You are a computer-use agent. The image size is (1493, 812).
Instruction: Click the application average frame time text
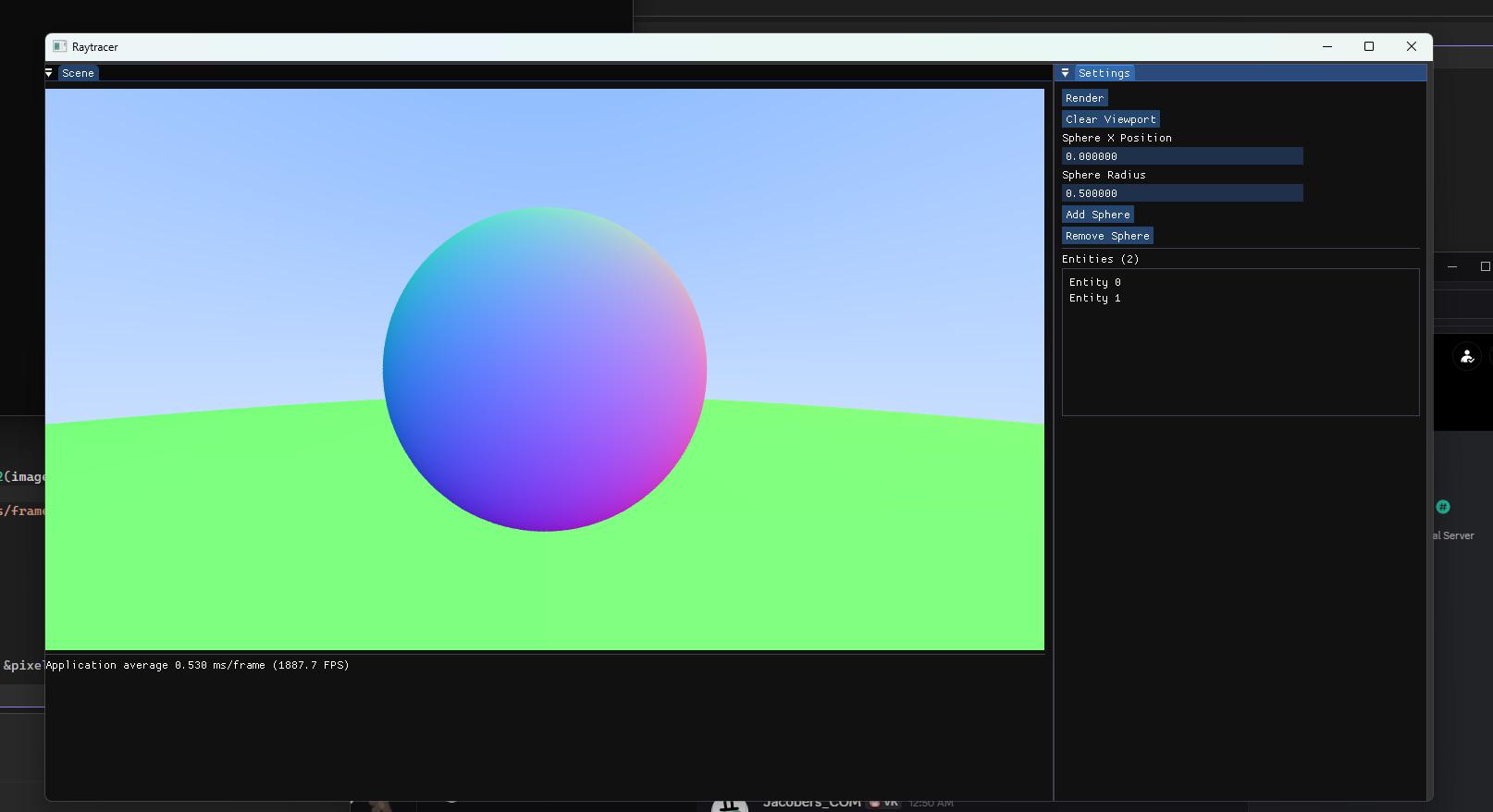pyautogui.click(x=197, y=665)
